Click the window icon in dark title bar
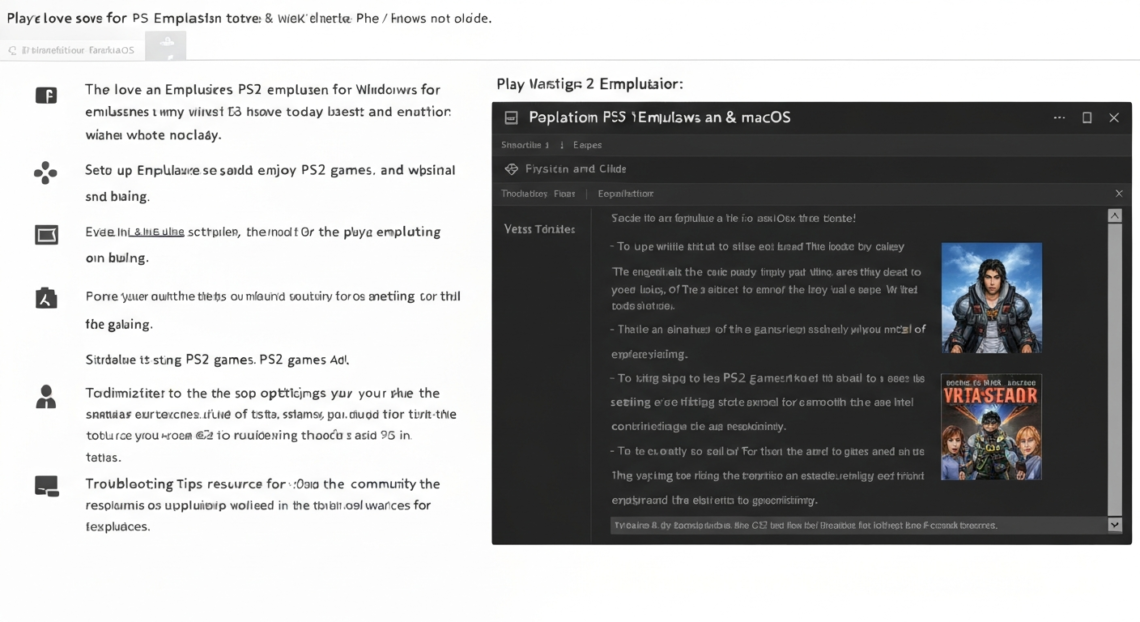 [511, 118]
